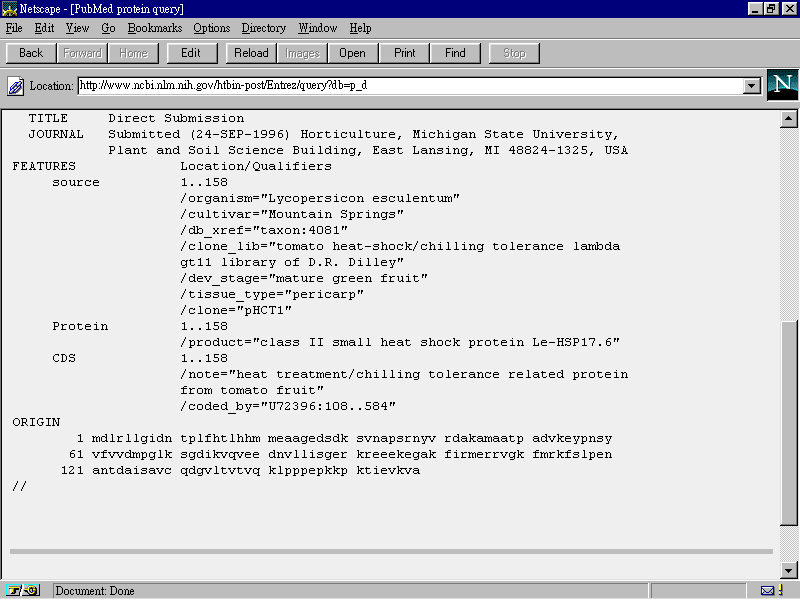Click inside the Location URL field
This screenshot has width=800, height=600.
tap(410, 86)
